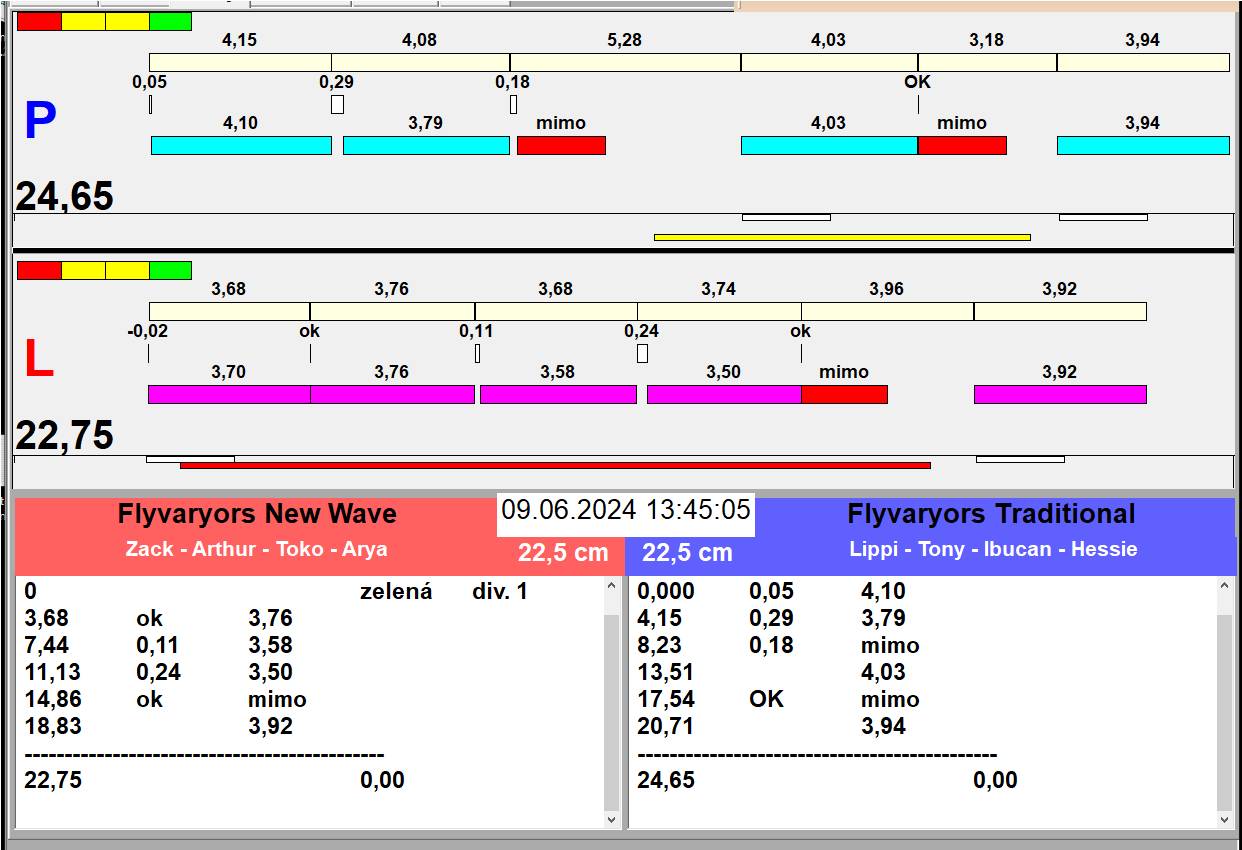Click the 0,000 entry in right list
Viewport: 1242px width, 850px height.
tap(666, 591)
